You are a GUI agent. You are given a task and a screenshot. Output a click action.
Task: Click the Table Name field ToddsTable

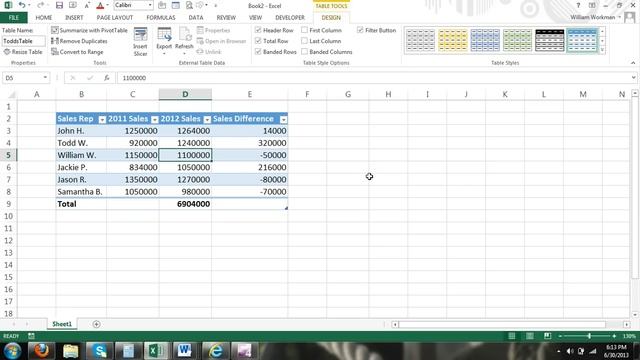click(23, 41)
